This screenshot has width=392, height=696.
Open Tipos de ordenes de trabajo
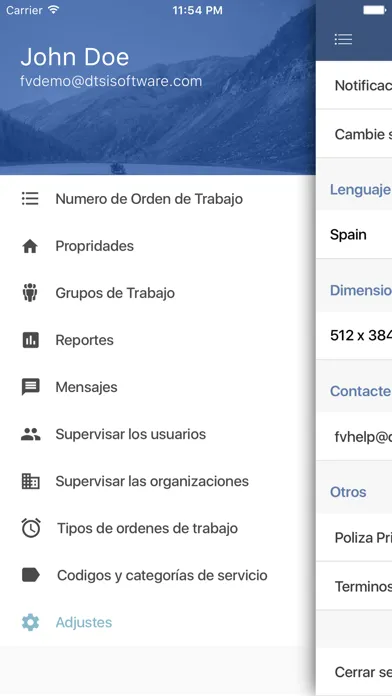158,528
